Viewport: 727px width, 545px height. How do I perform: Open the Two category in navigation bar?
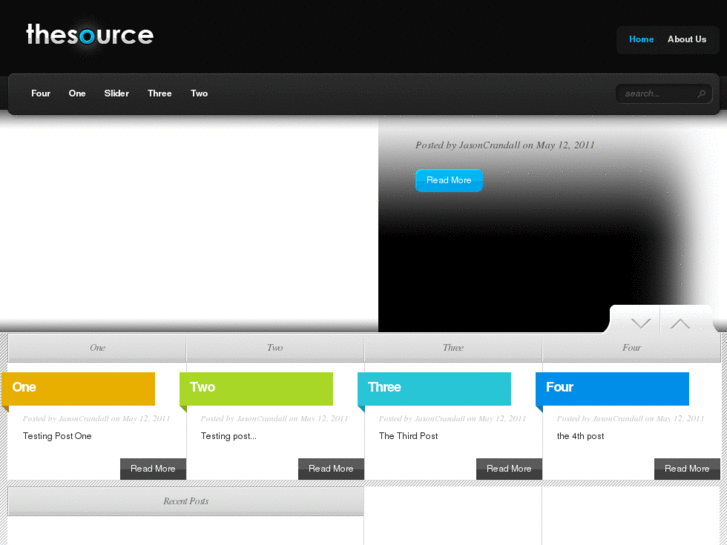(199, 93)
